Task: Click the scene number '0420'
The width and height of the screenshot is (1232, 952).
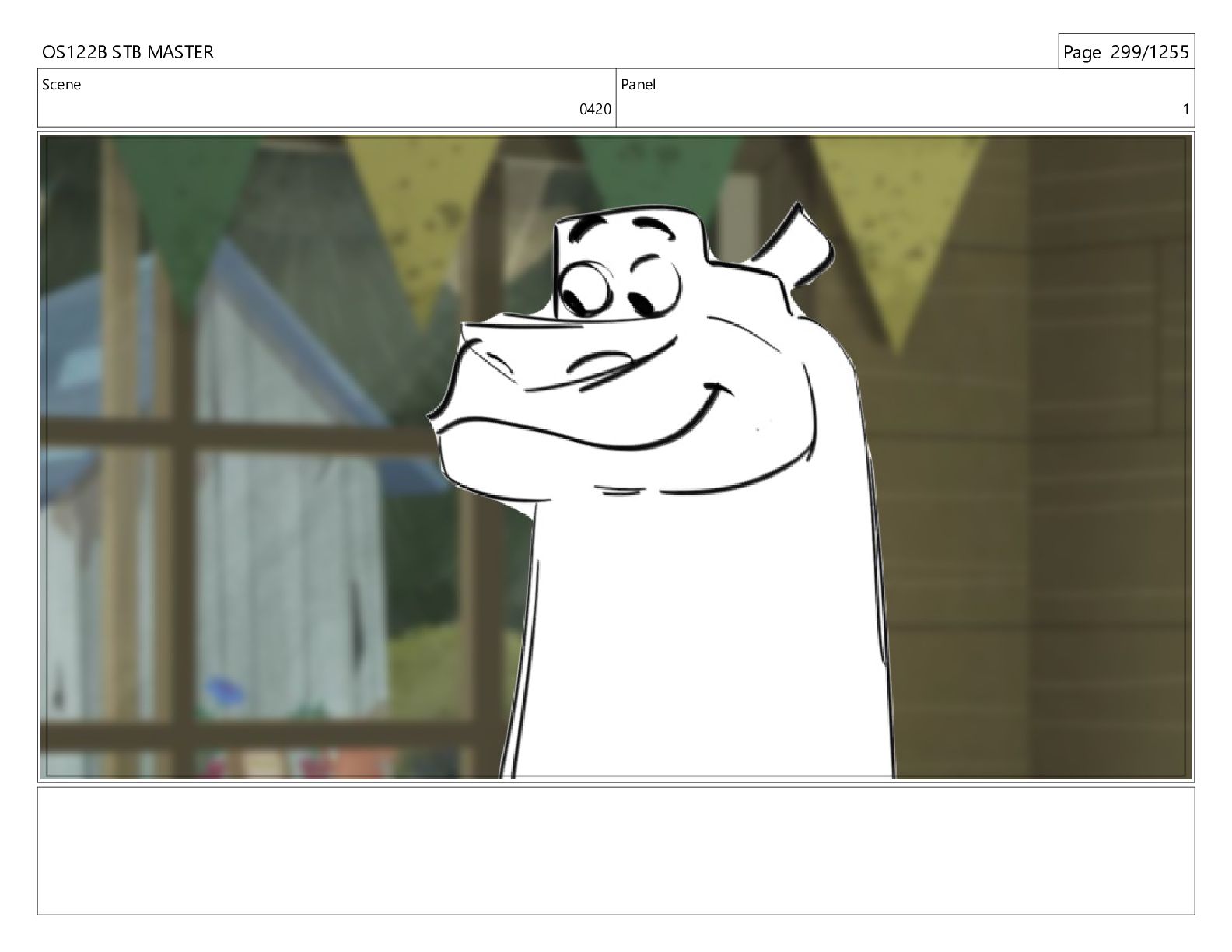Action: pos(595,110)
